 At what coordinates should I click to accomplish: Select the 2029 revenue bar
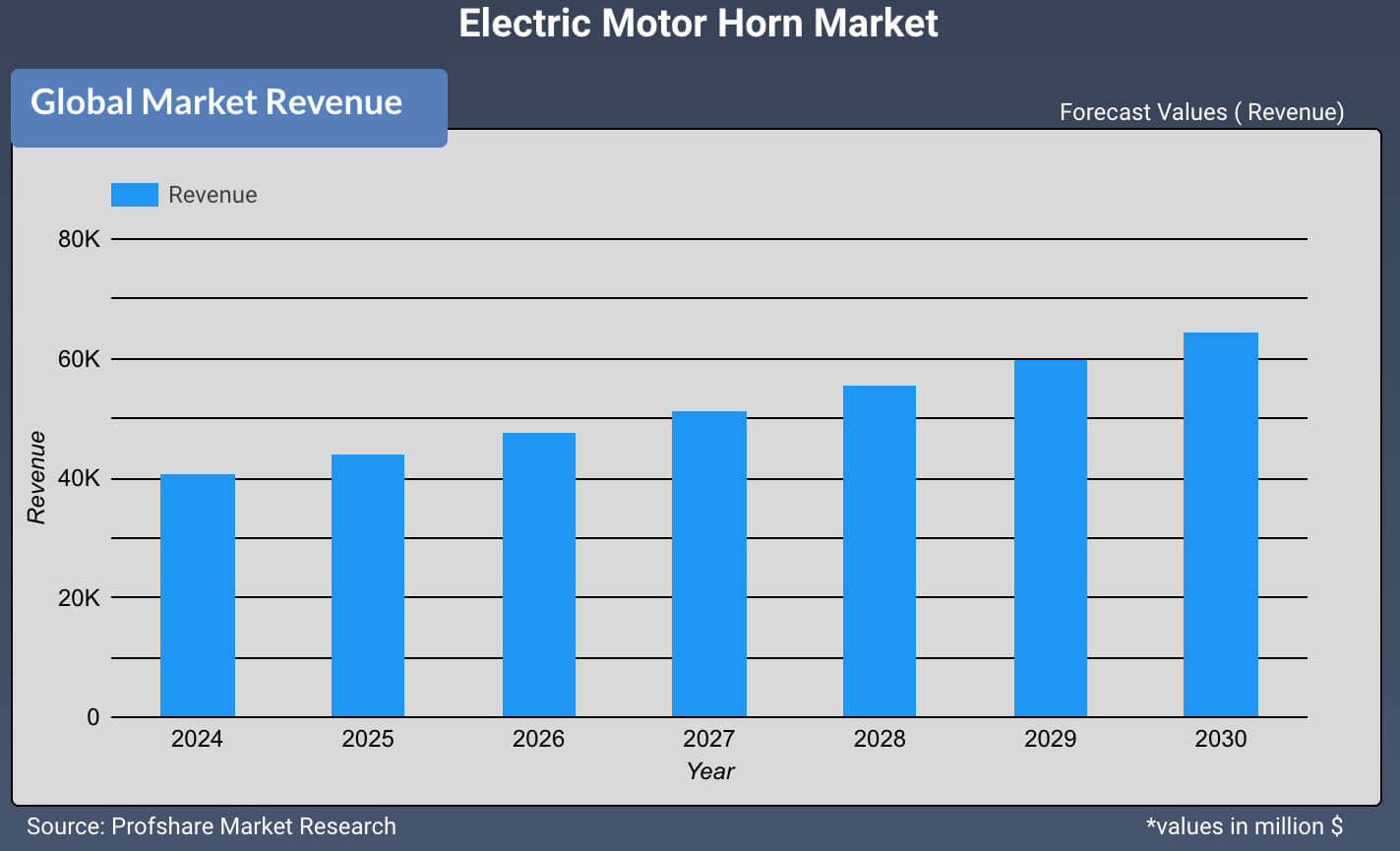click(1051, 538)
